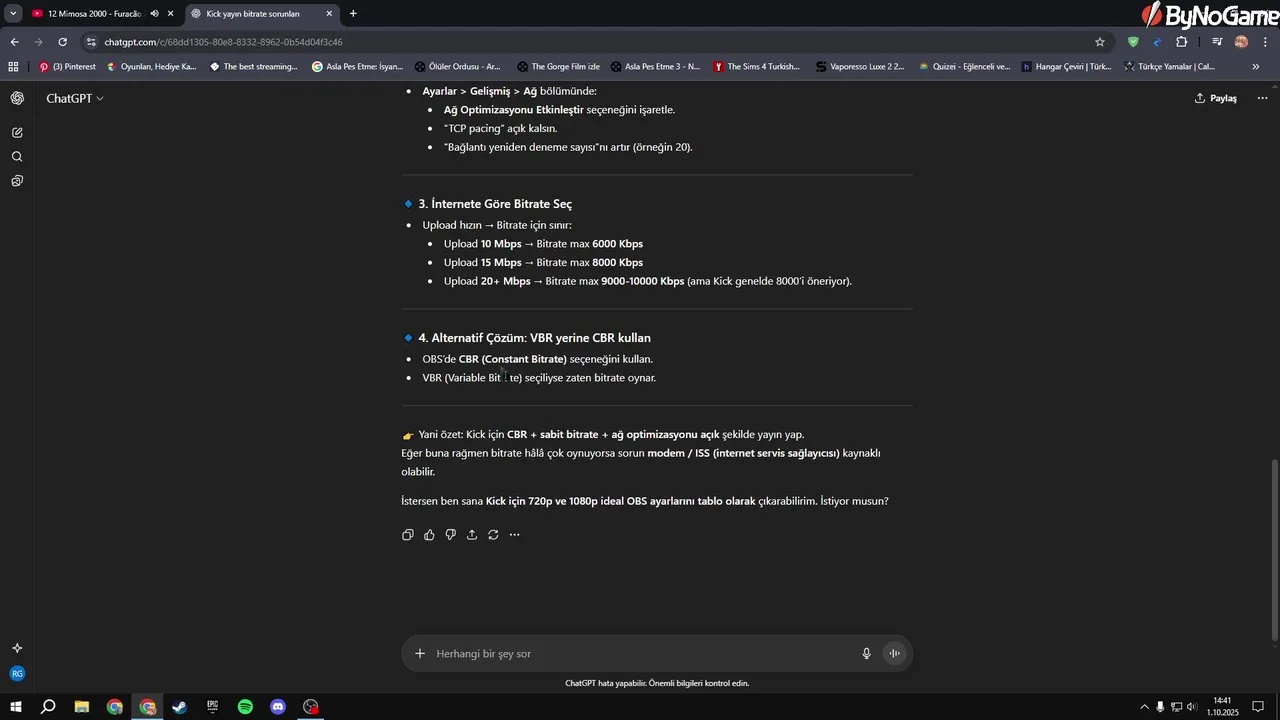This screenshot has height=720, width=1280.
Task: Focus the chatgpt.com address bar
Action: click(590, 42)
